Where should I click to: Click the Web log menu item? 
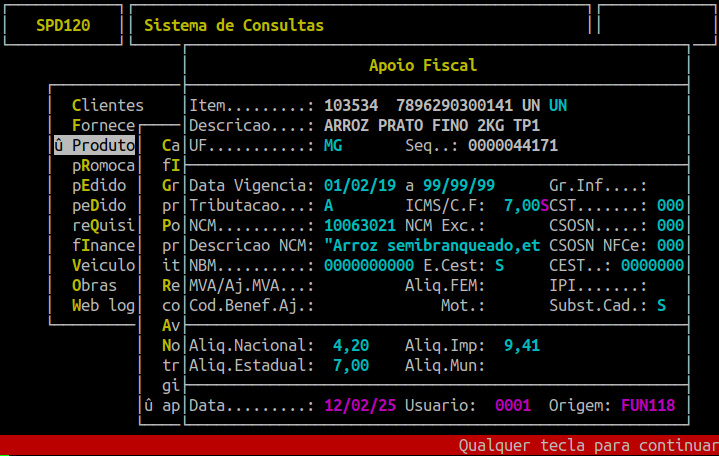coord(103,306)
